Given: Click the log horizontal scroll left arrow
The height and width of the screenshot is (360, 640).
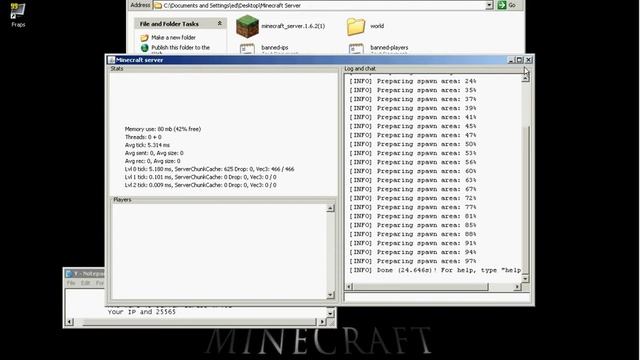Looking at the screenshot, I should pyautogui.click(x=349, y=287).
